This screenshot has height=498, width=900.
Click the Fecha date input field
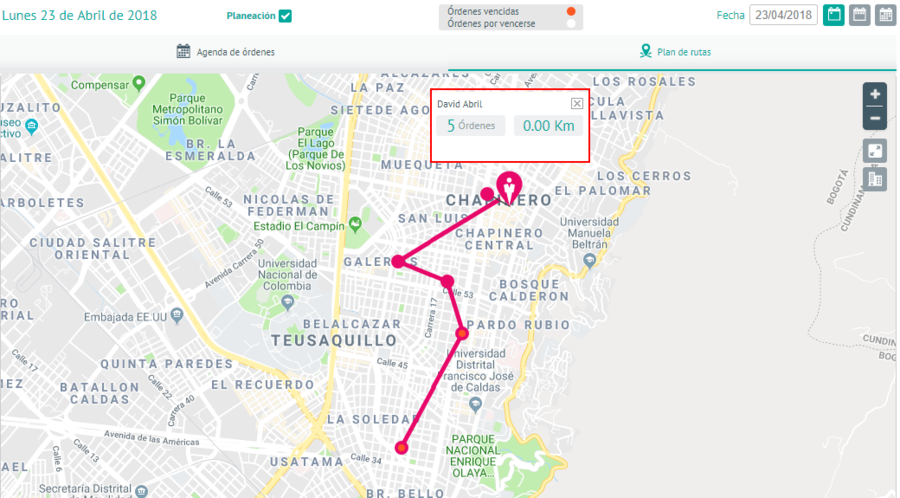point(783,15)
